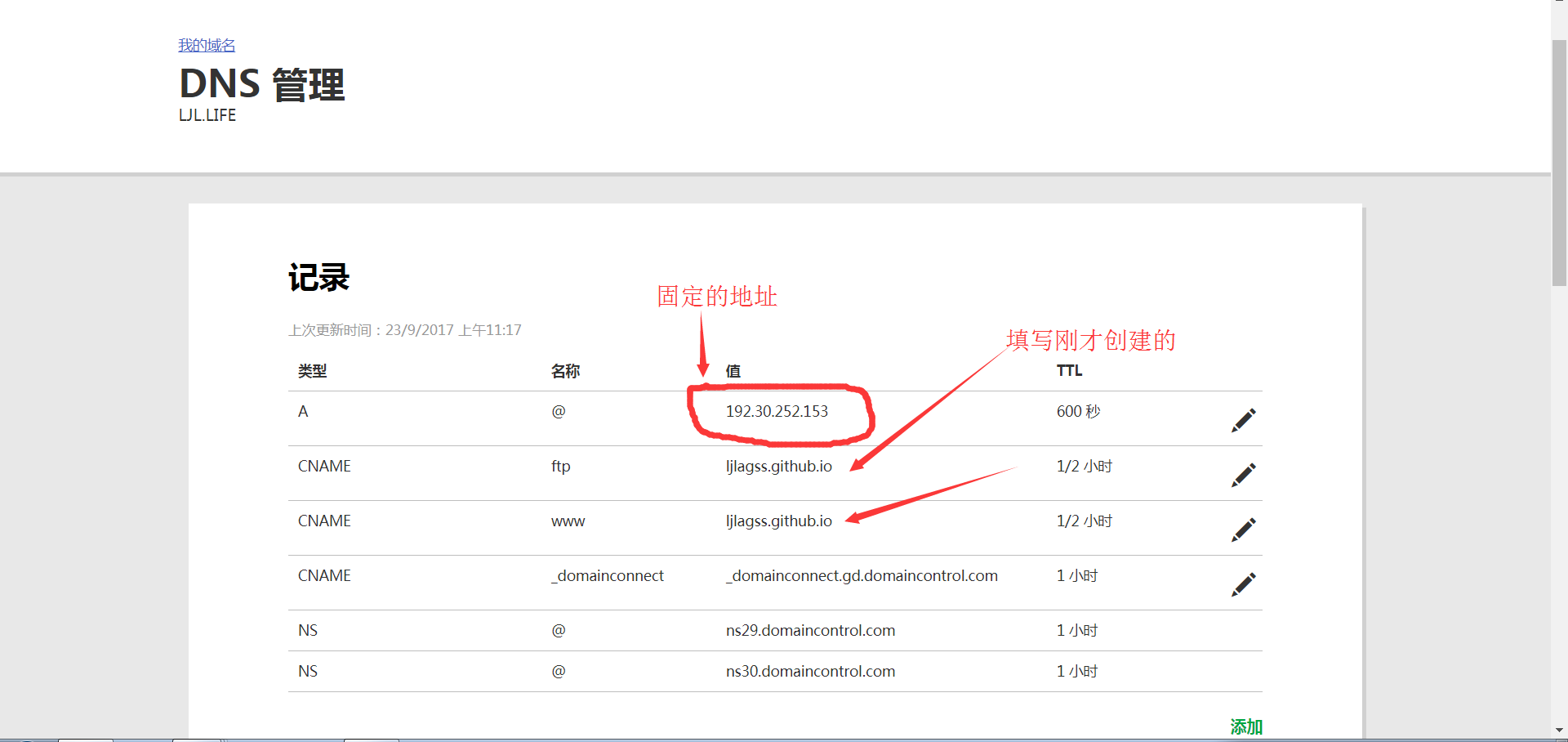The height and width of the screenshot is (742, 1568).
Task: Click the 1/2 小时 TTL in ftp row
Action: pos(1084,466)
